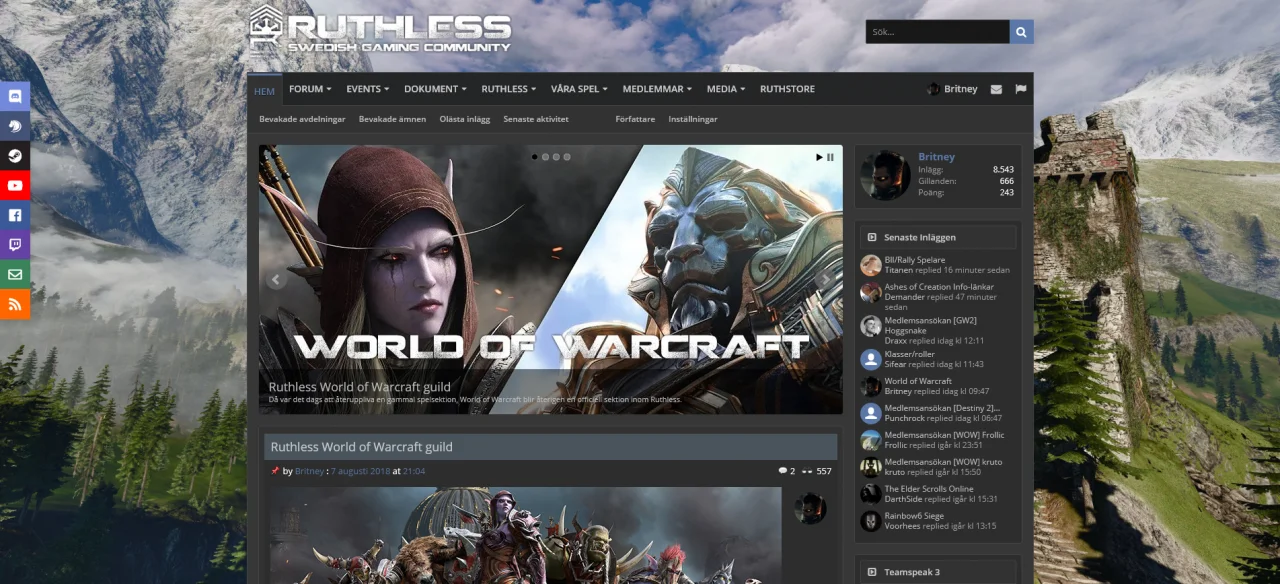Image resolution: width=1280 pixels, height=584 pixels.
Task: Select the second slider dot
Action: tap(546, 157)
